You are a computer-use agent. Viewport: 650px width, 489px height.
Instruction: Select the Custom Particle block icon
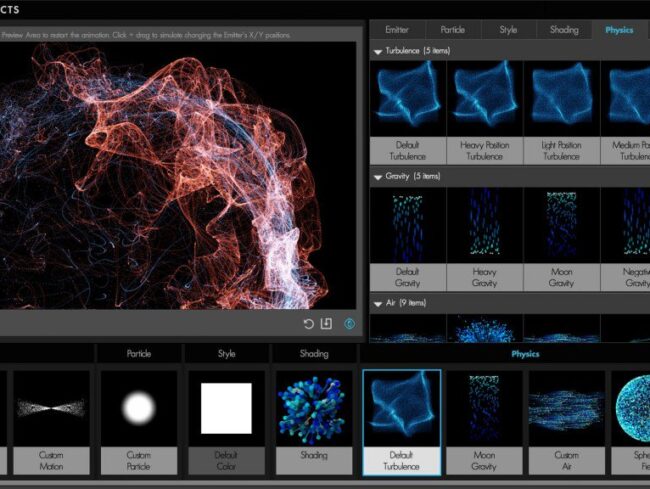(x=139, y=408)
